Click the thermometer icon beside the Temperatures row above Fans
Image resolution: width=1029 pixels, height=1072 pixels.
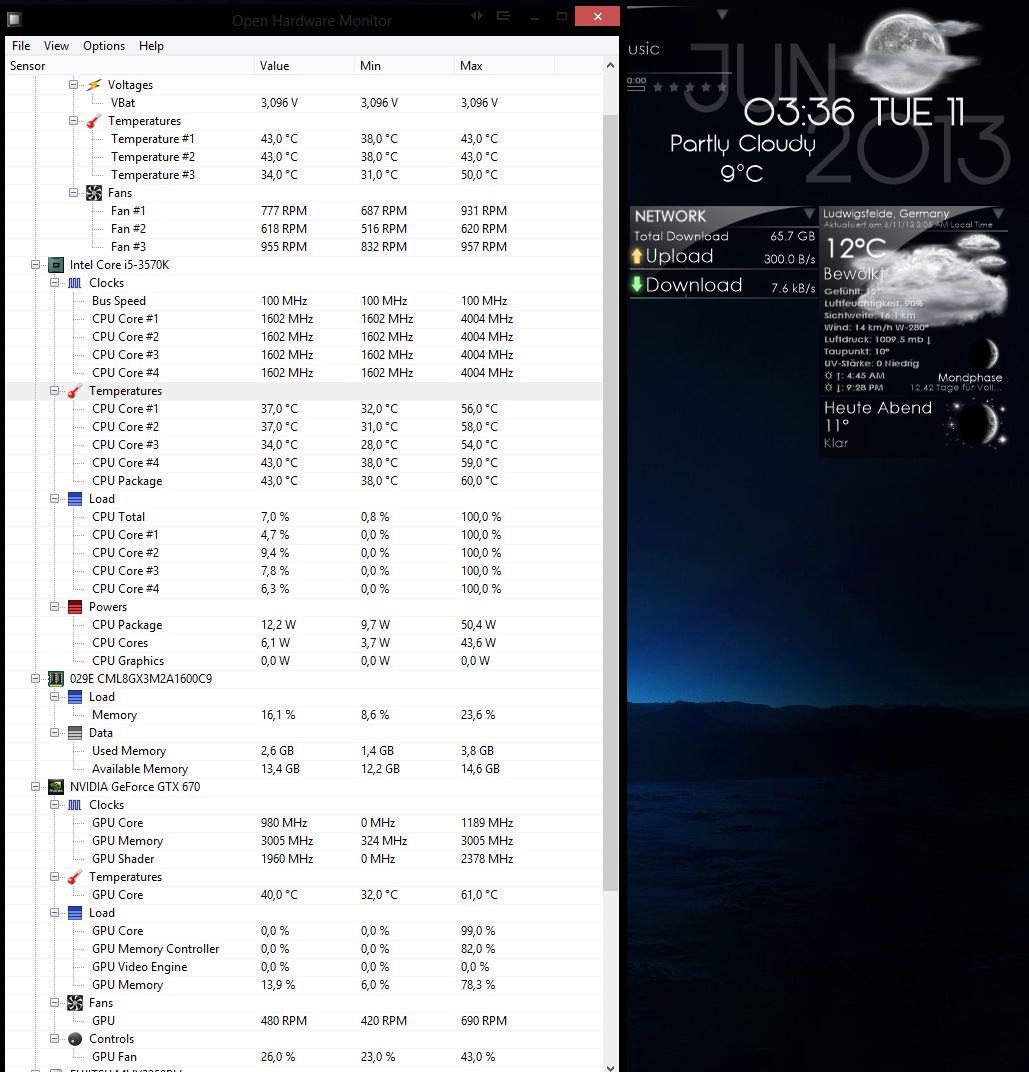[x=94, y=121]
